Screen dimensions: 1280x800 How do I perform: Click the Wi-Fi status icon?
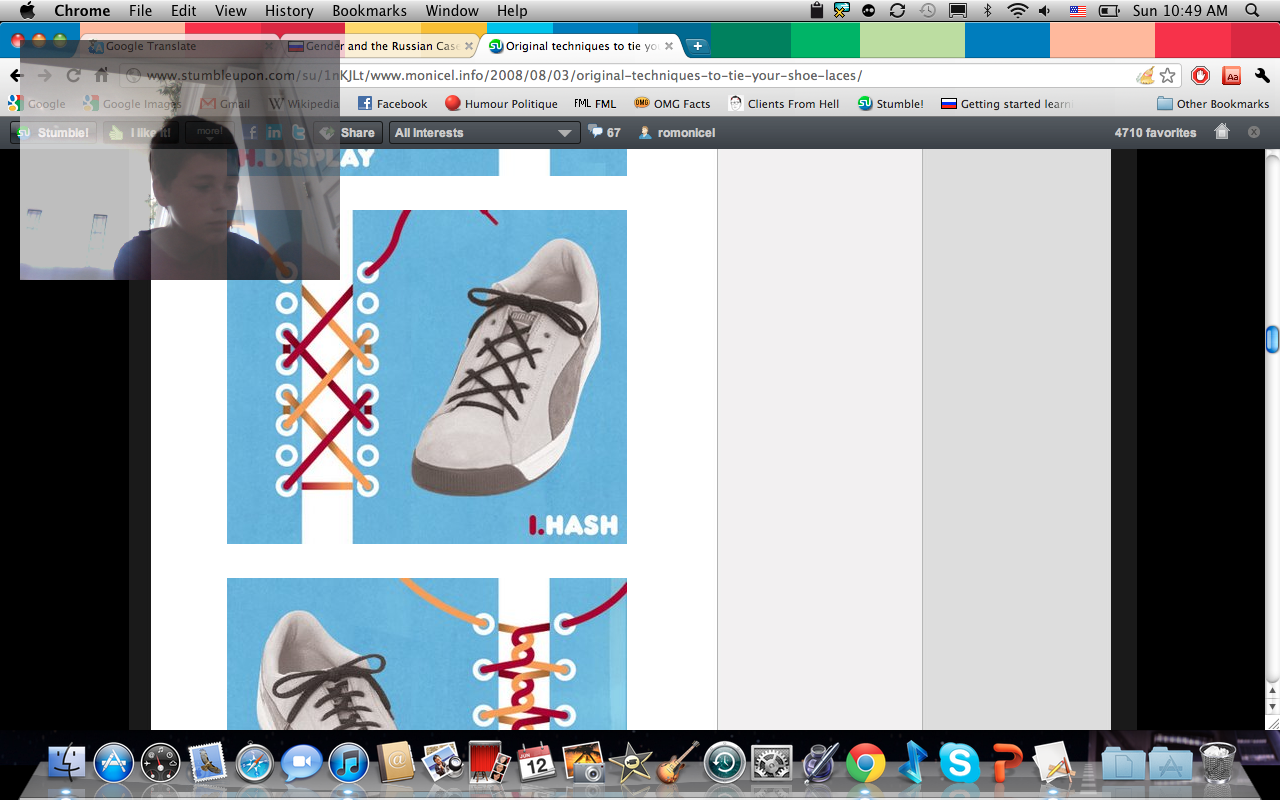click(1018, 11)
